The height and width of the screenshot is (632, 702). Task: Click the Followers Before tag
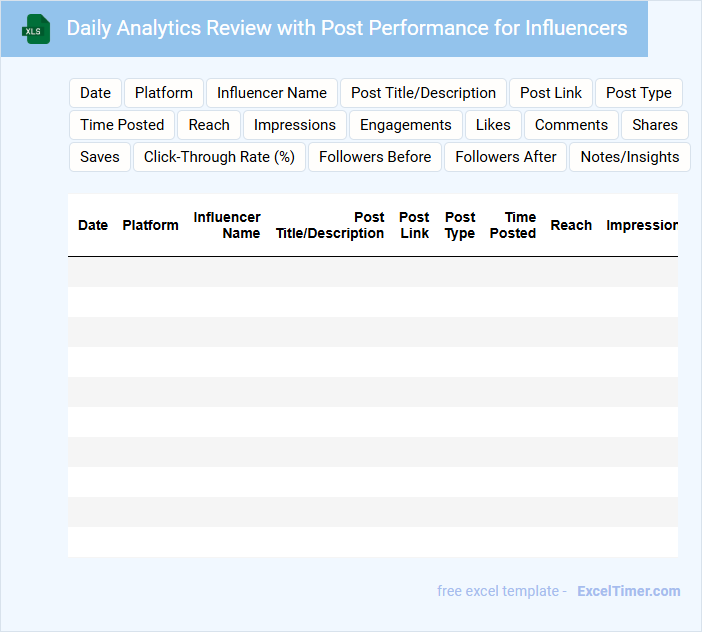click(375, 157)
